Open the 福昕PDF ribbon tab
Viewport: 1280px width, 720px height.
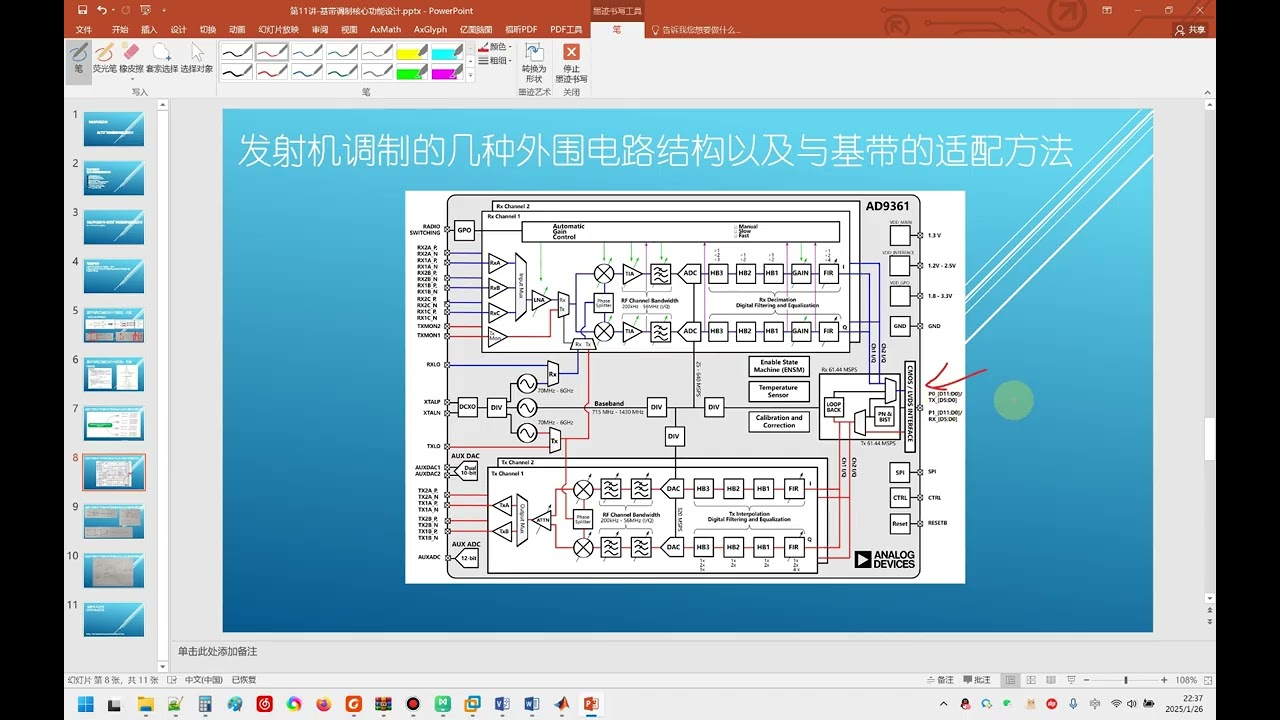[x=521, y=30]
